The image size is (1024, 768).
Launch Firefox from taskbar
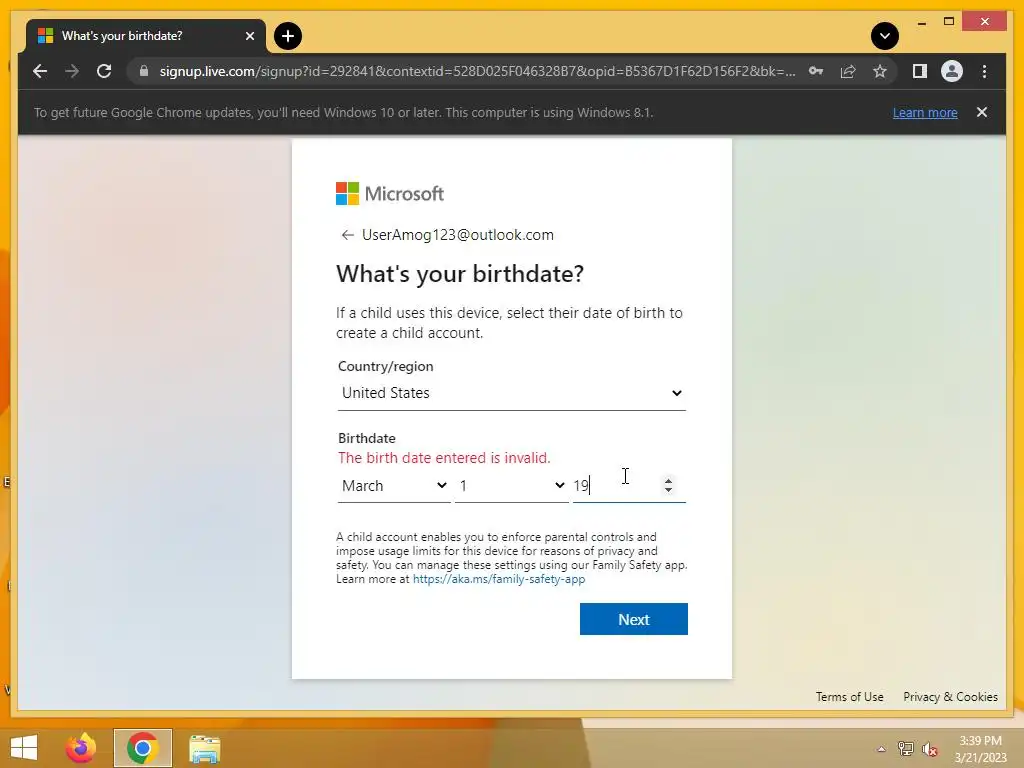[x=81, y=748]
